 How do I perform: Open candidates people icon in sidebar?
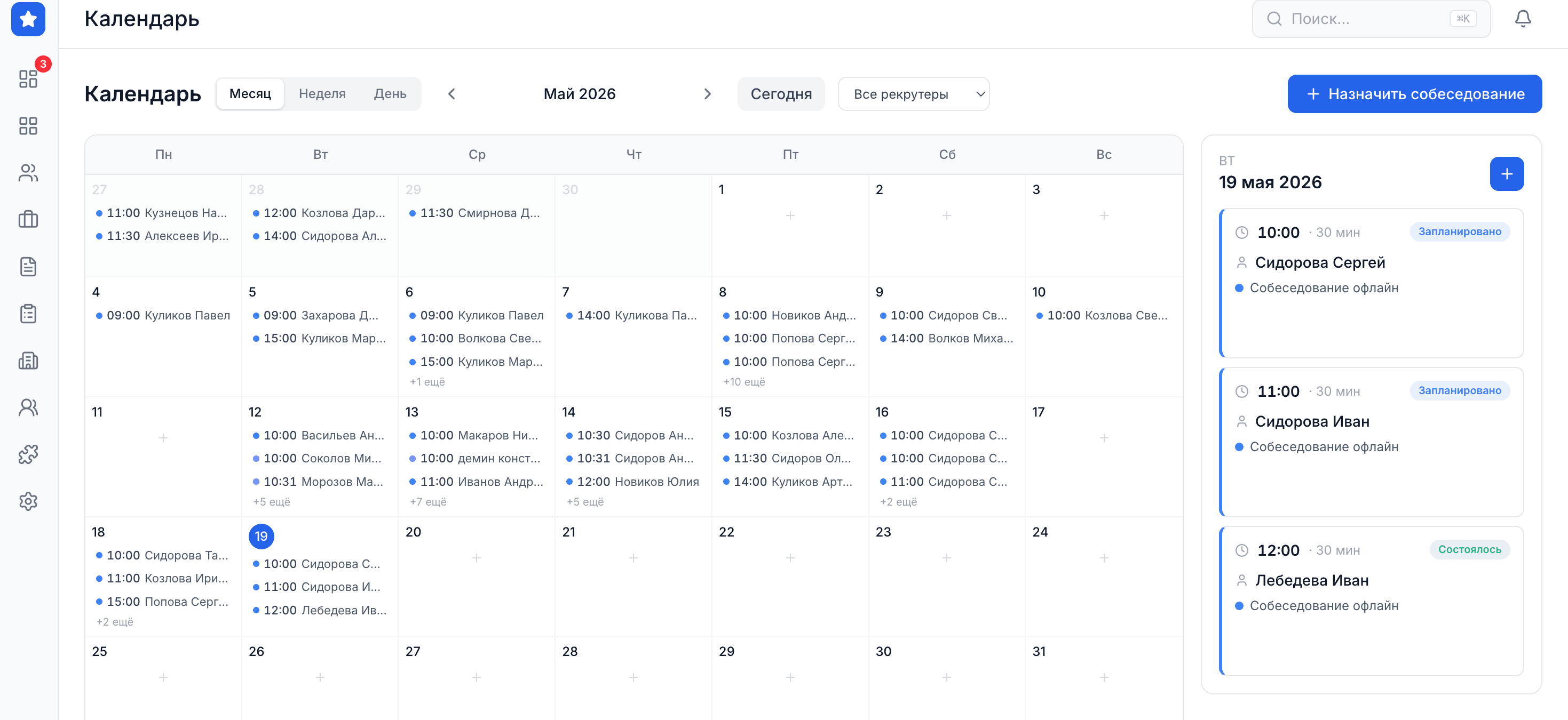[28, 173]
